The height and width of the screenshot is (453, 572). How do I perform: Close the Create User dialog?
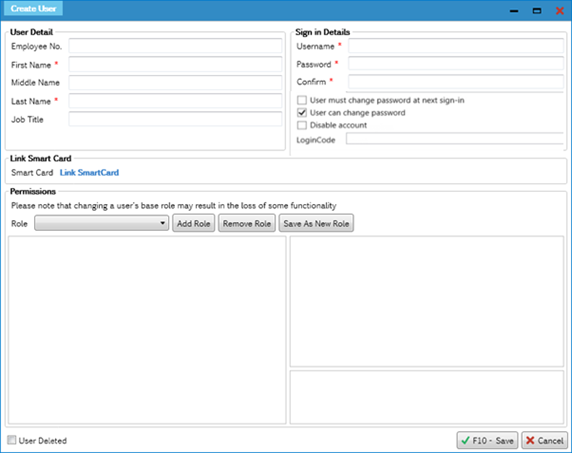[x=560, y=11]
